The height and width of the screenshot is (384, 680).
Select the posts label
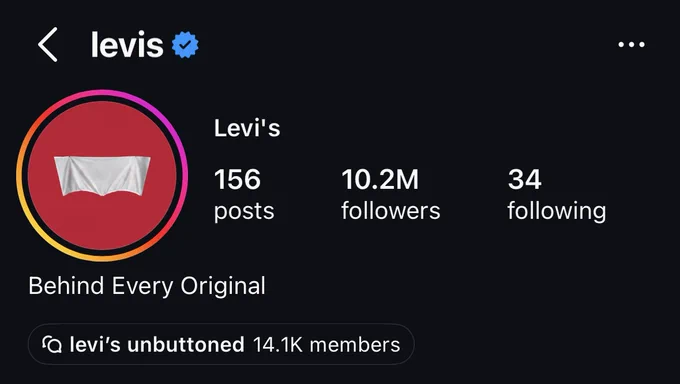tap(244, 211)
